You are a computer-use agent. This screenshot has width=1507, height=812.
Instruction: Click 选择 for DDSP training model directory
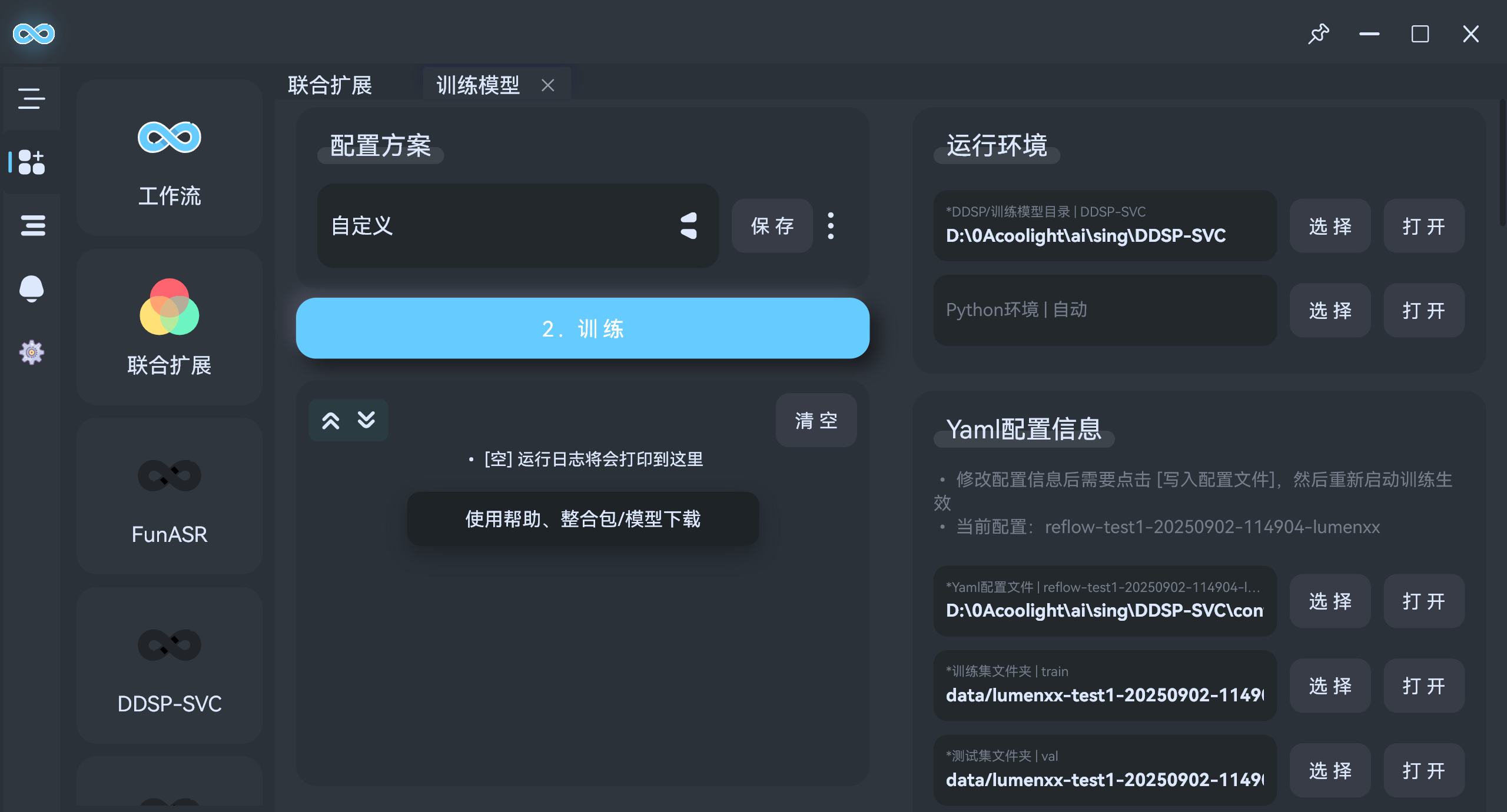pyautogui.click(x=1330, y=226)
